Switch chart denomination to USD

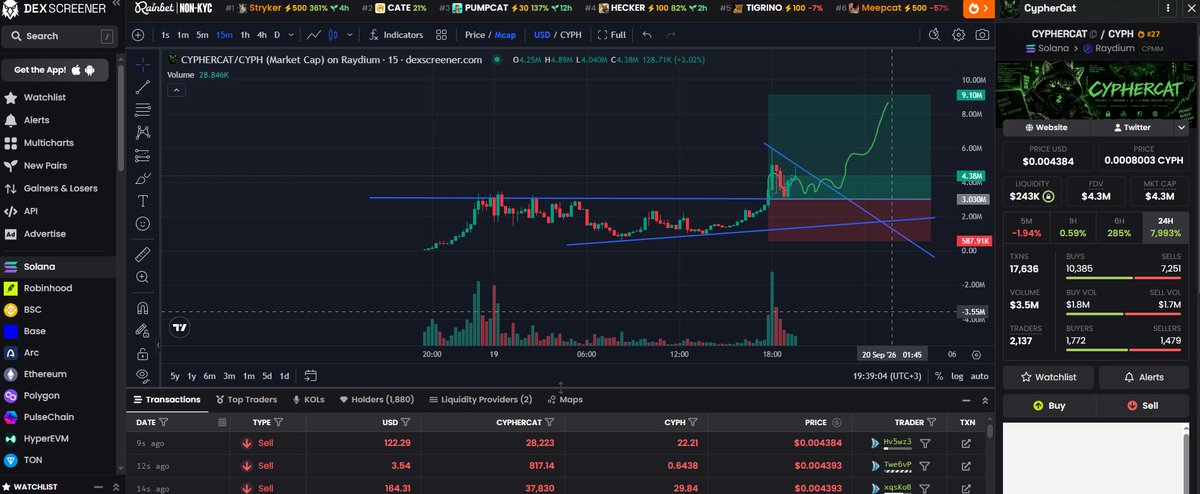tap(543, 35)
